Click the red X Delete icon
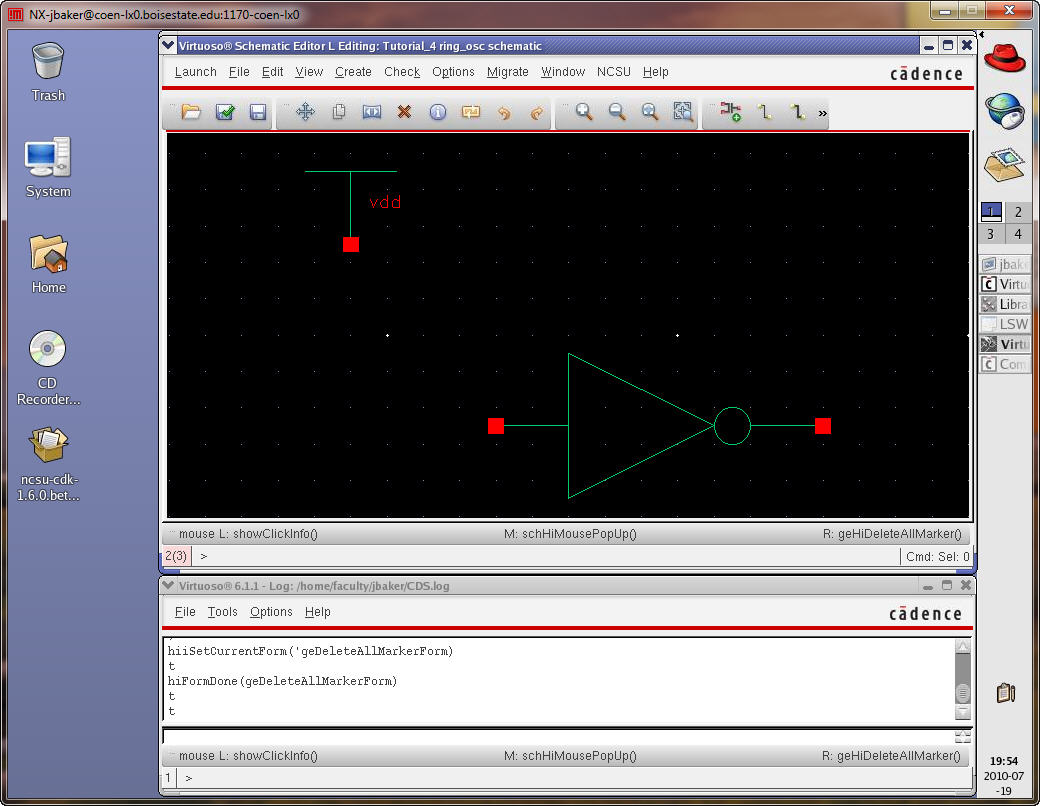The height and width of the screenshot is (806, 1040). point(404,113)
